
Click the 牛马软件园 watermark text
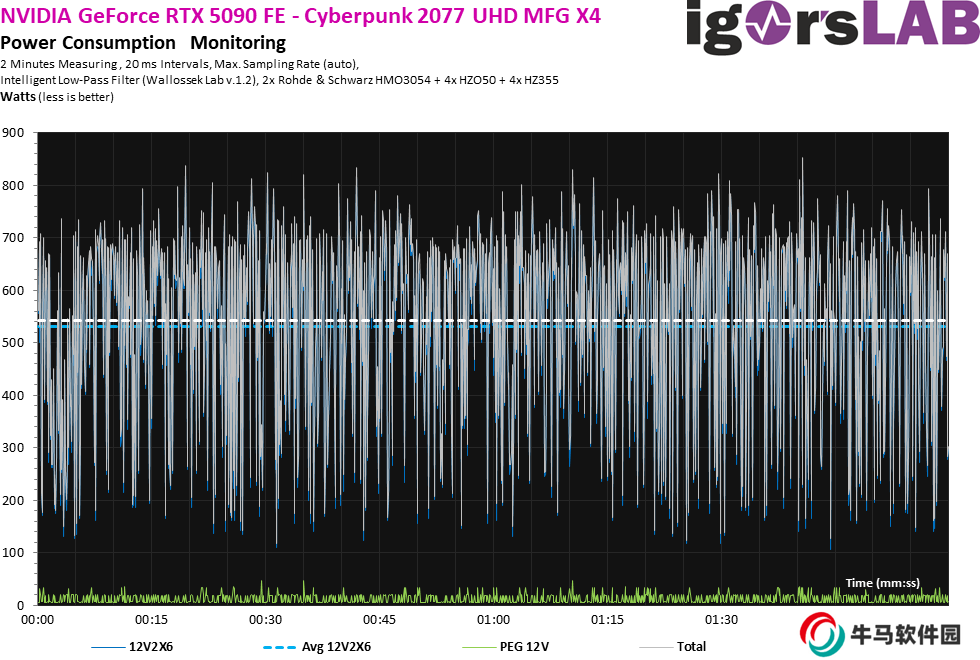[903, 635]
